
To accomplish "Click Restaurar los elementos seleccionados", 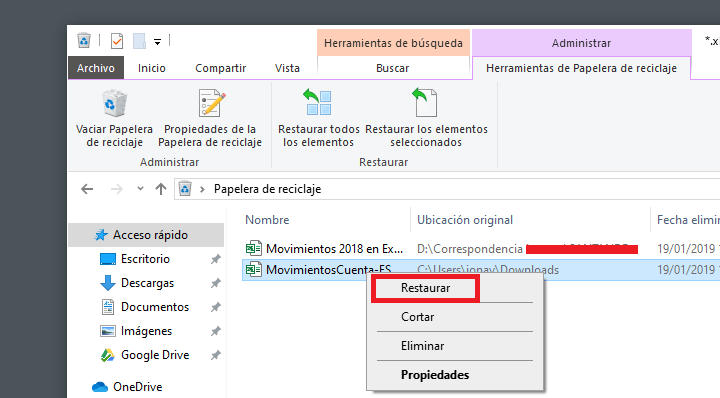I will [426, 118].
